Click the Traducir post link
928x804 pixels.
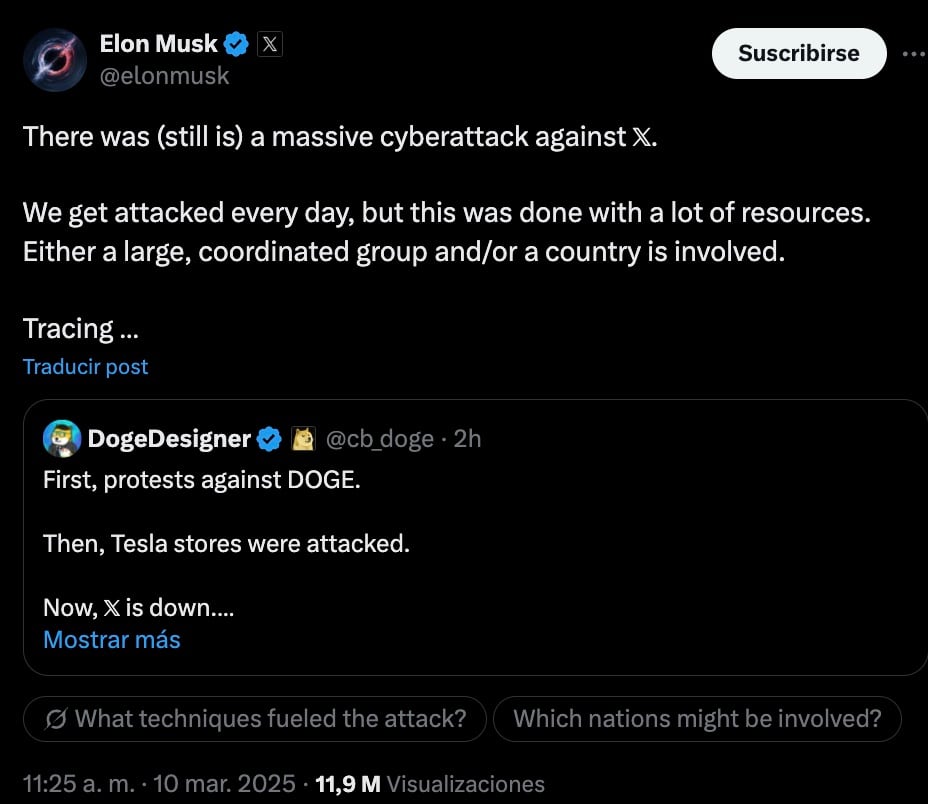85,367
